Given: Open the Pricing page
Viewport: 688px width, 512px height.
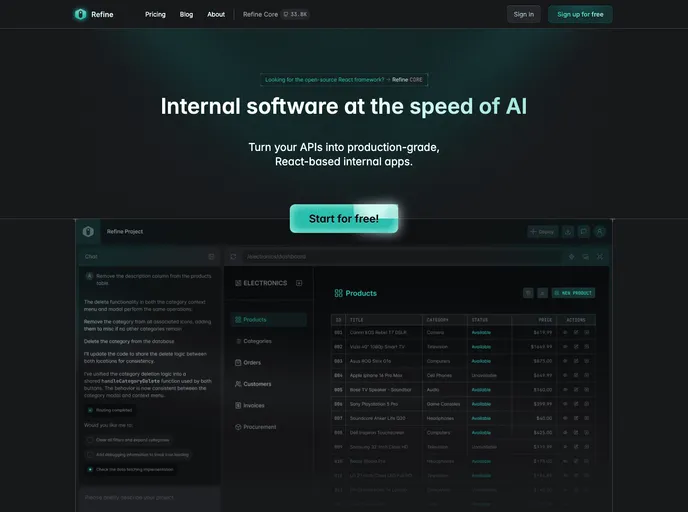Looking at the screenshot, I should tap(155, 15).
